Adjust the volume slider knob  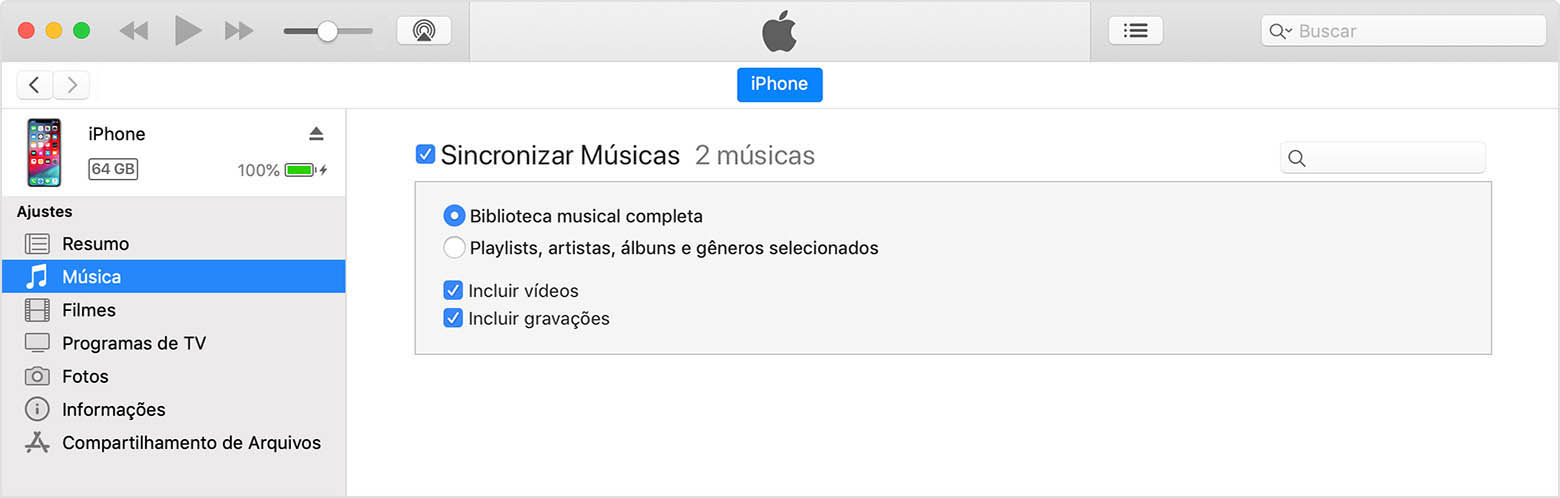tap(327, 31)
